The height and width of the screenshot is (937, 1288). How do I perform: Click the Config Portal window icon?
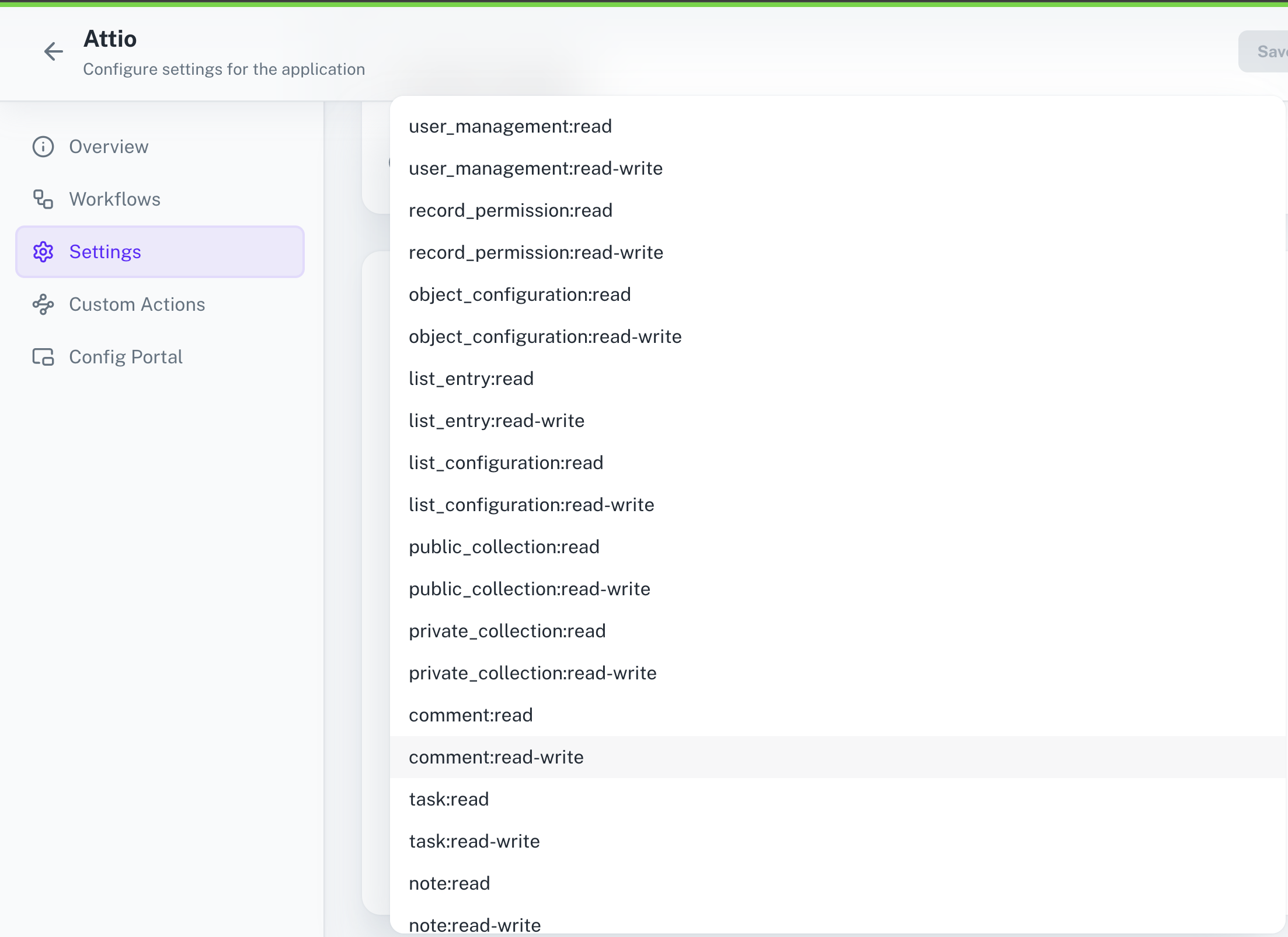[42, 356]
